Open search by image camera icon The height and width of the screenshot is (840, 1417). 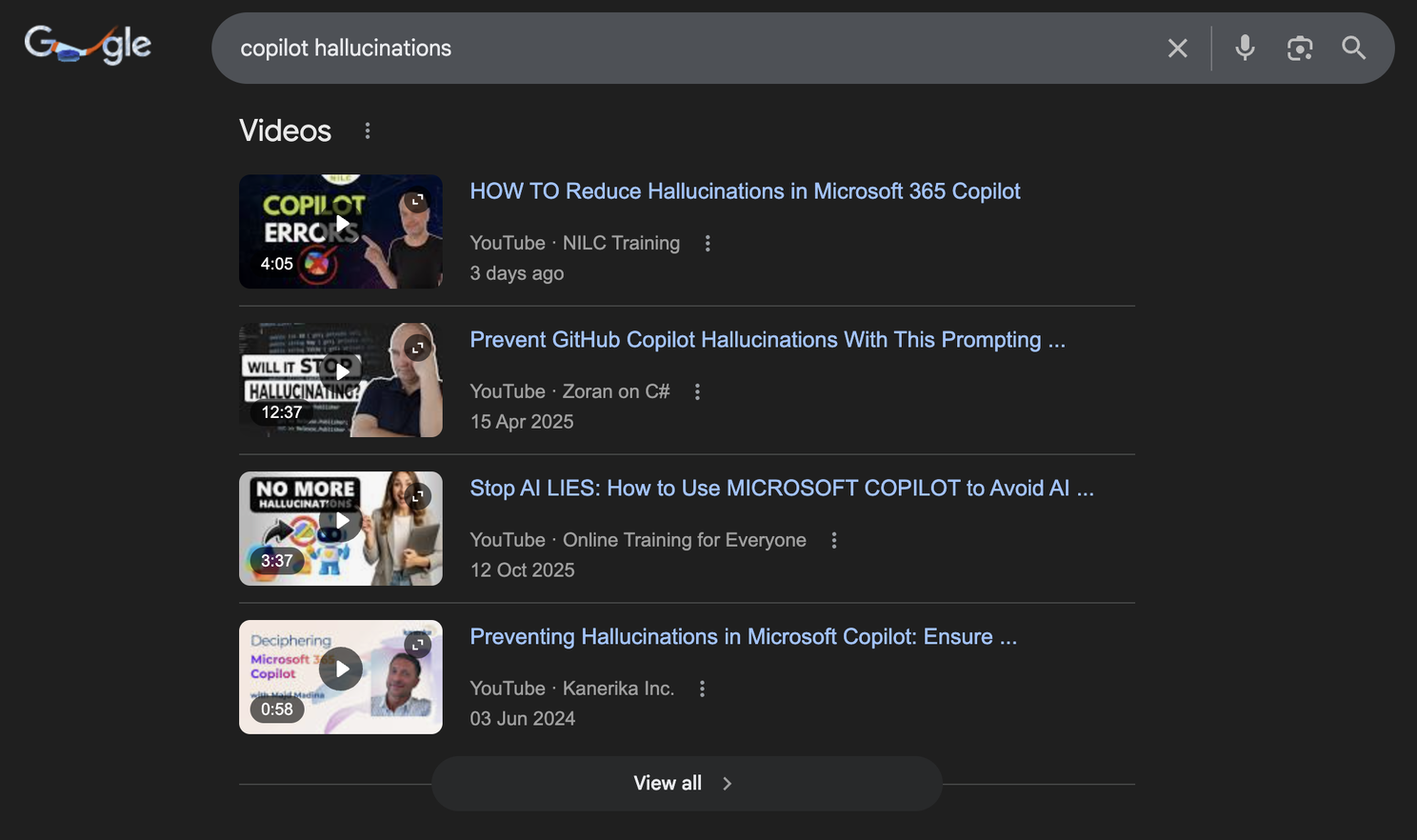[1300, 49]
